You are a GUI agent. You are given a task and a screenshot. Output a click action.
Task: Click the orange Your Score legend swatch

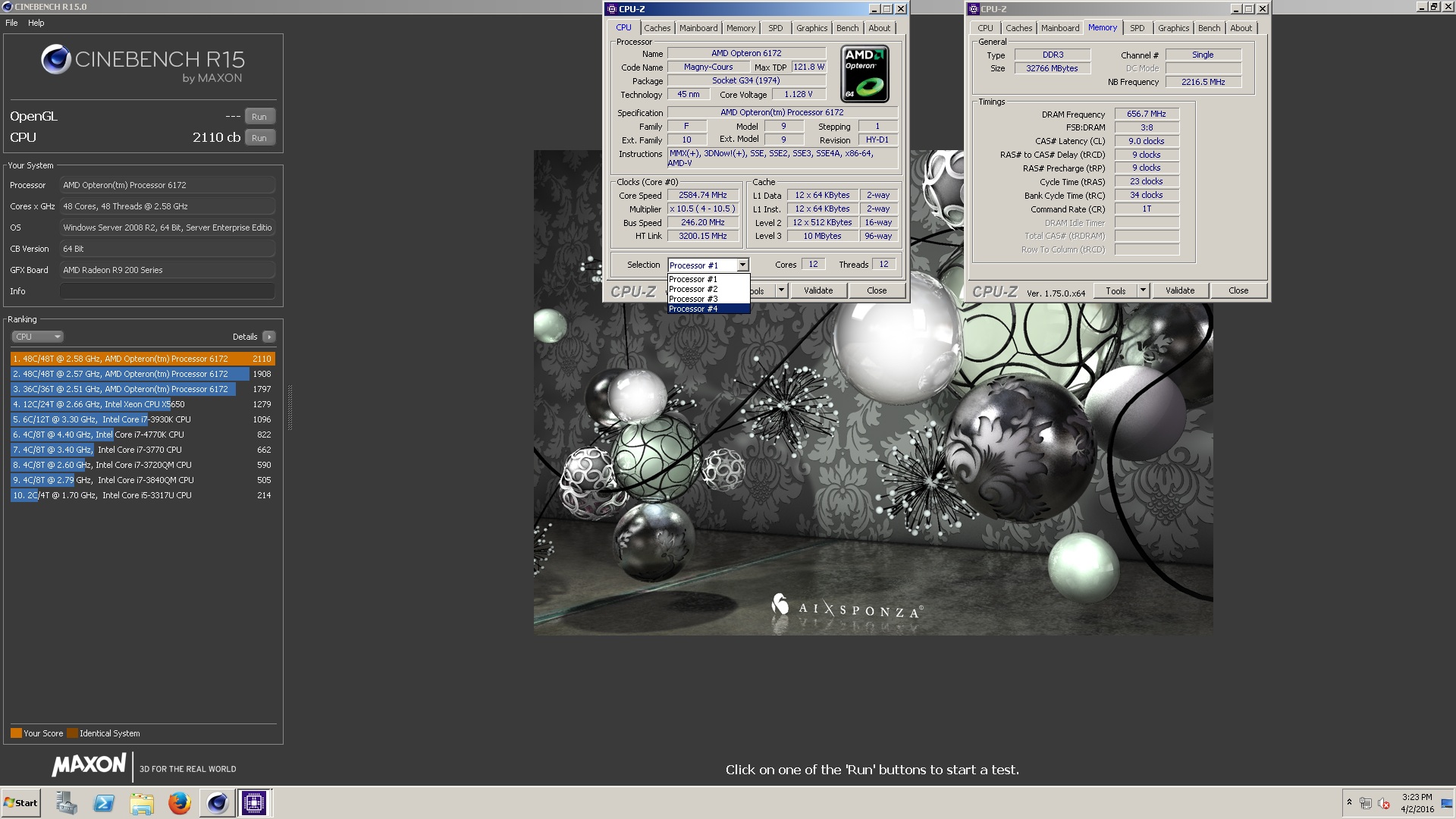16,733
